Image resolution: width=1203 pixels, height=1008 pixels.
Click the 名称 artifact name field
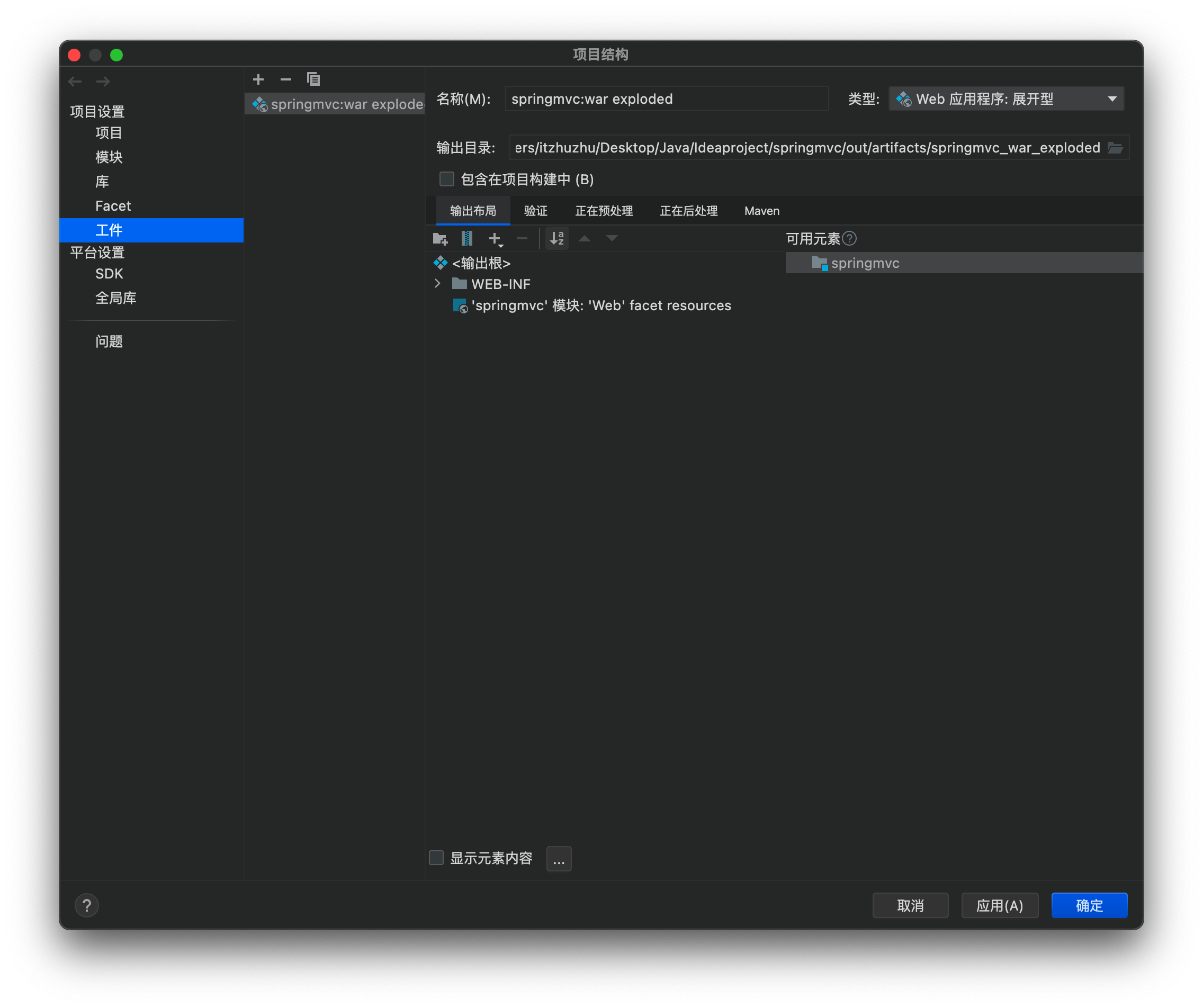coord(666,98)
